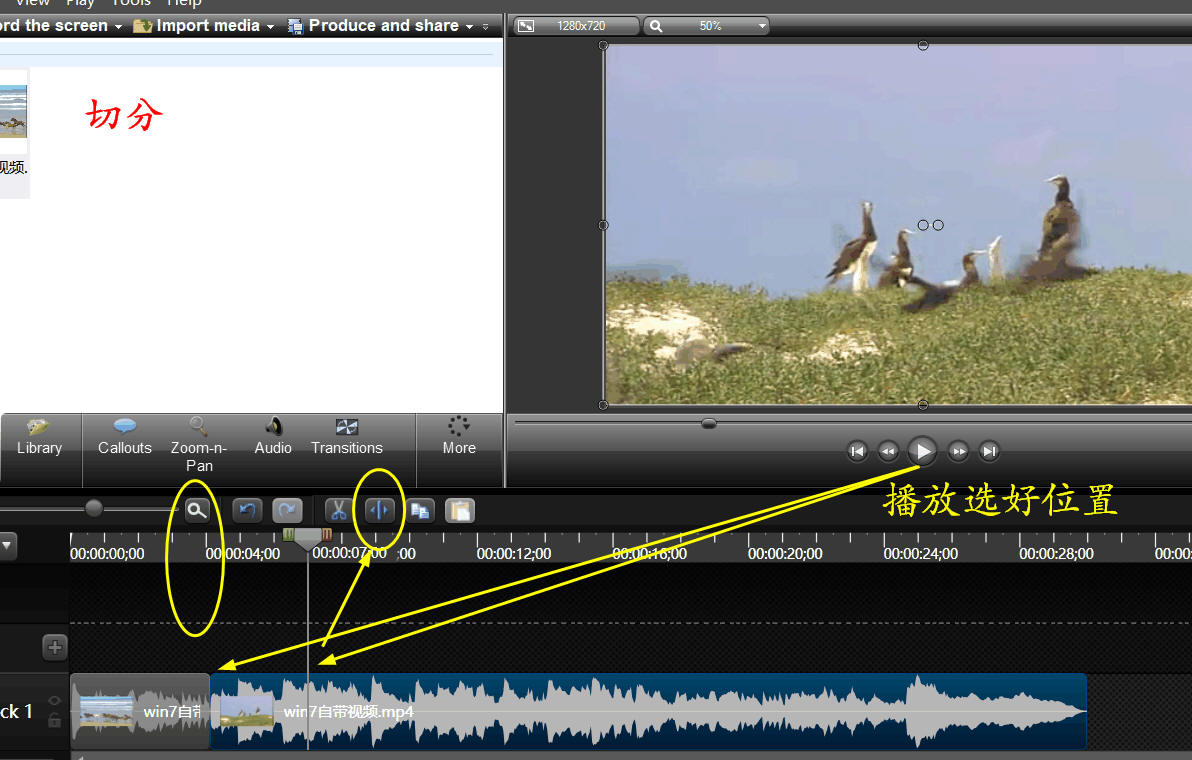This screenshot has width=1192, height=760.
Task: Open the Library tab
Action: pyautogui.click(x=40, y=439)
